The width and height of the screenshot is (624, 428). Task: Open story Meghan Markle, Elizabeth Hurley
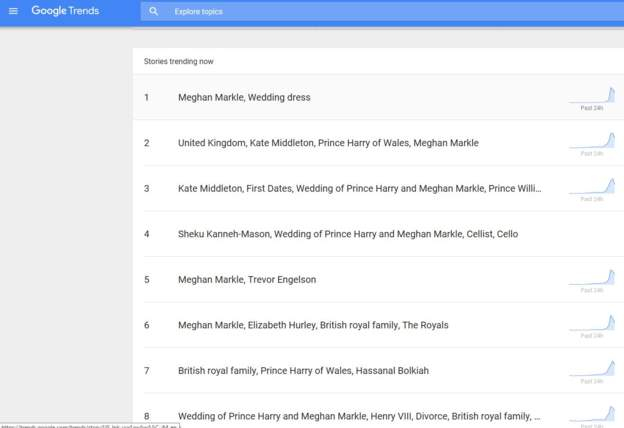[313, 325]
